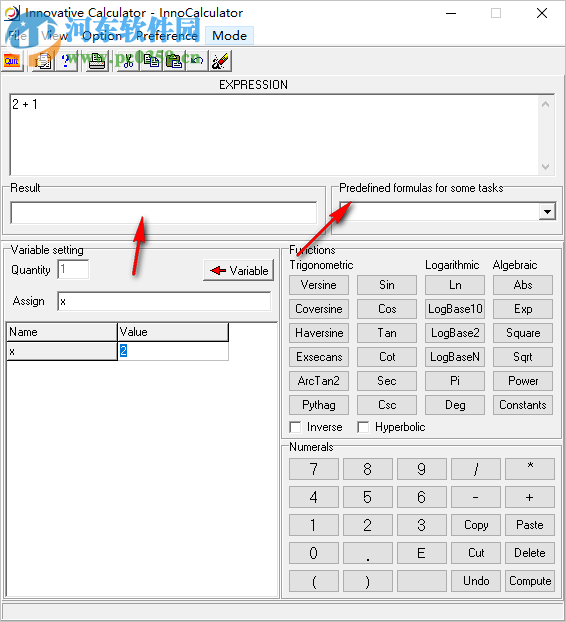The width and height of the screenshot is (566, 622).
Task: Toggle the Inverse checkbox
Action: pos(295,427)
